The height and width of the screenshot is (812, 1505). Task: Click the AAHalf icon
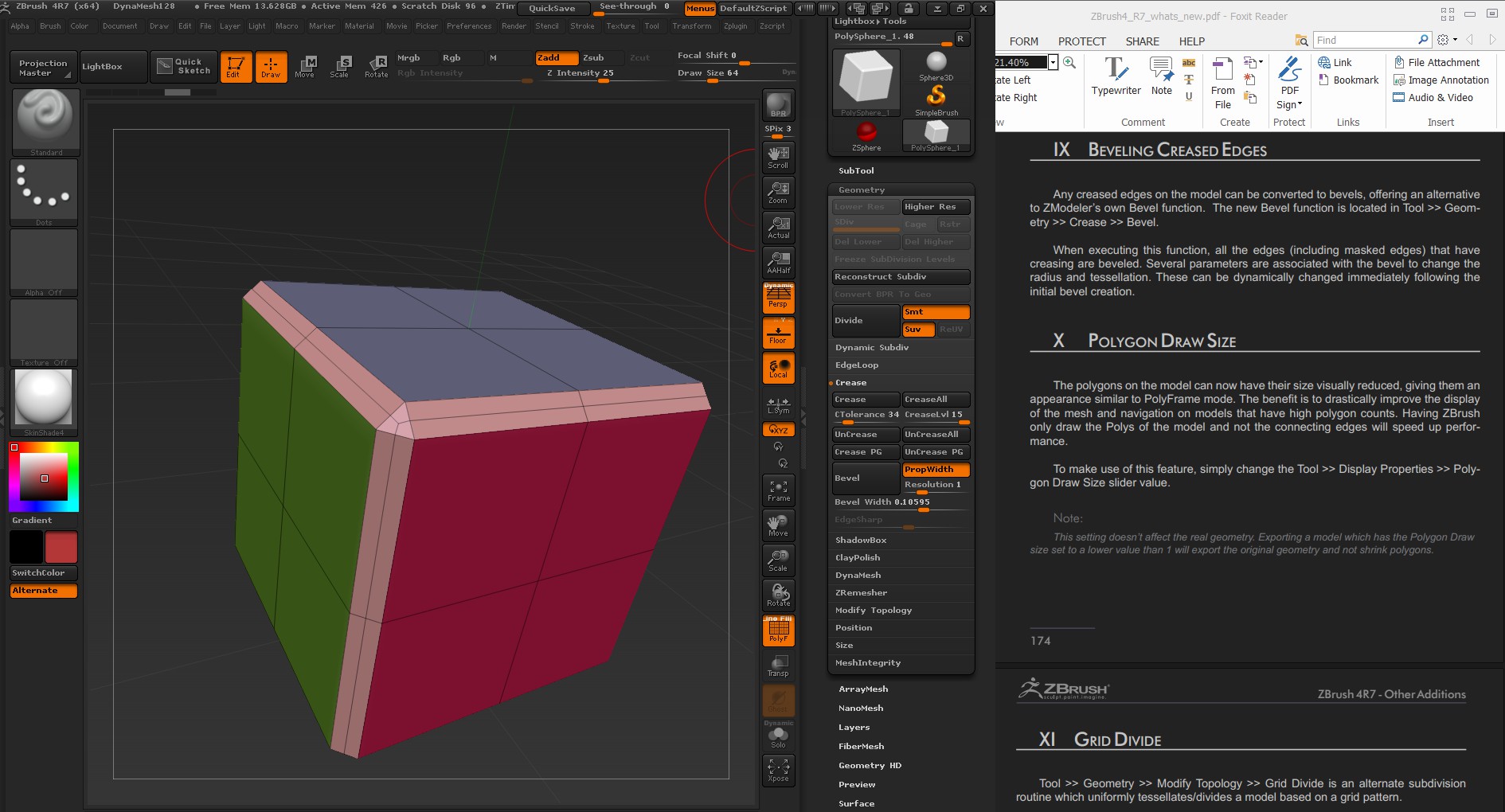point(778,262)
